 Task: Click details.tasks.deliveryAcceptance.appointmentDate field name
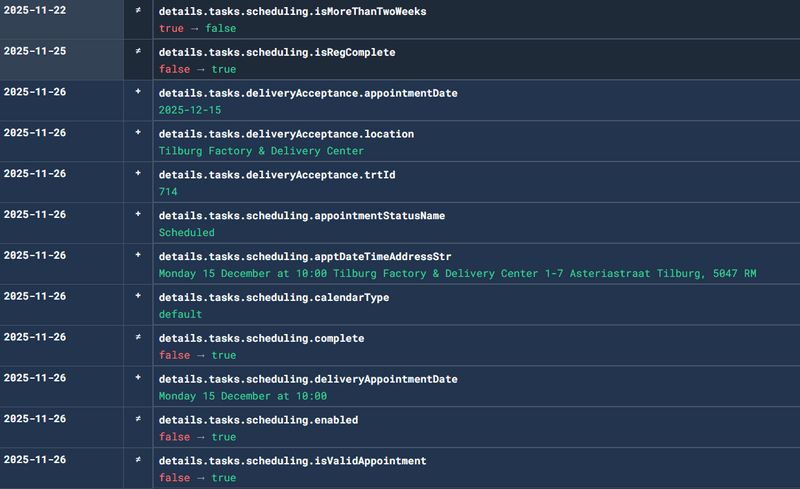tap(308, 93)
